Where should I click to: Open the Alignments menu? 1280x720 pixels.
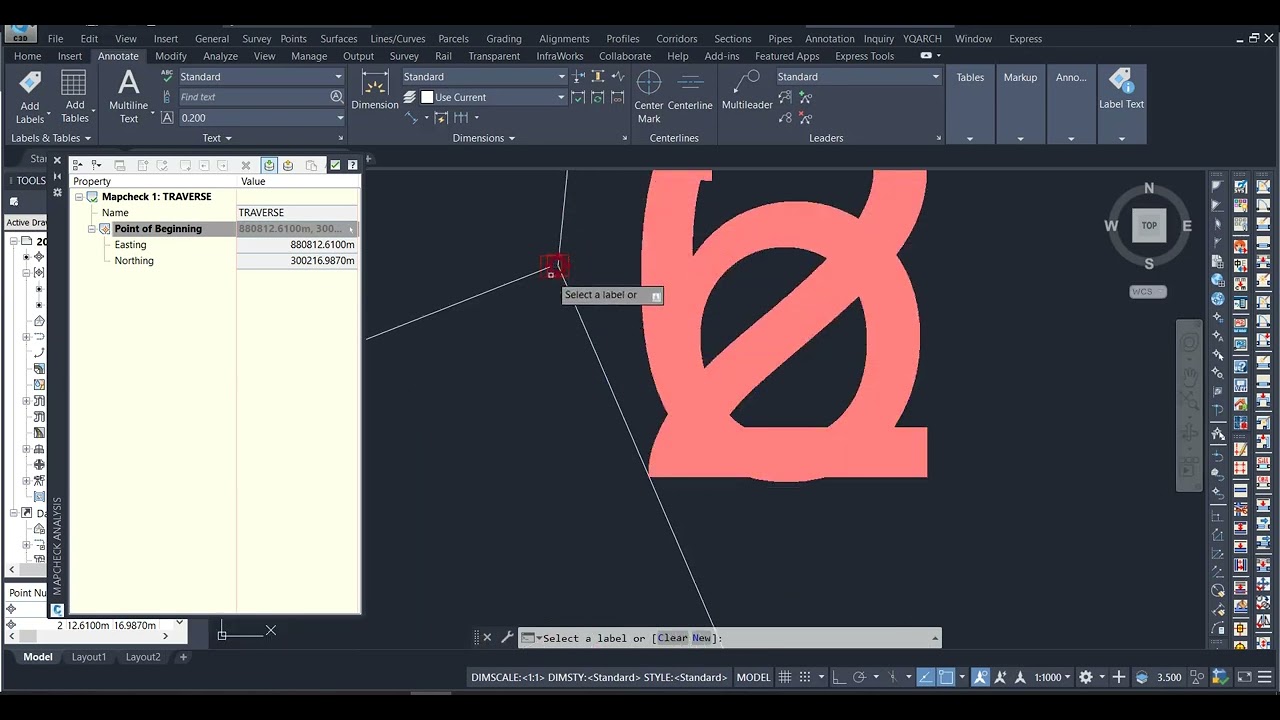563,39
